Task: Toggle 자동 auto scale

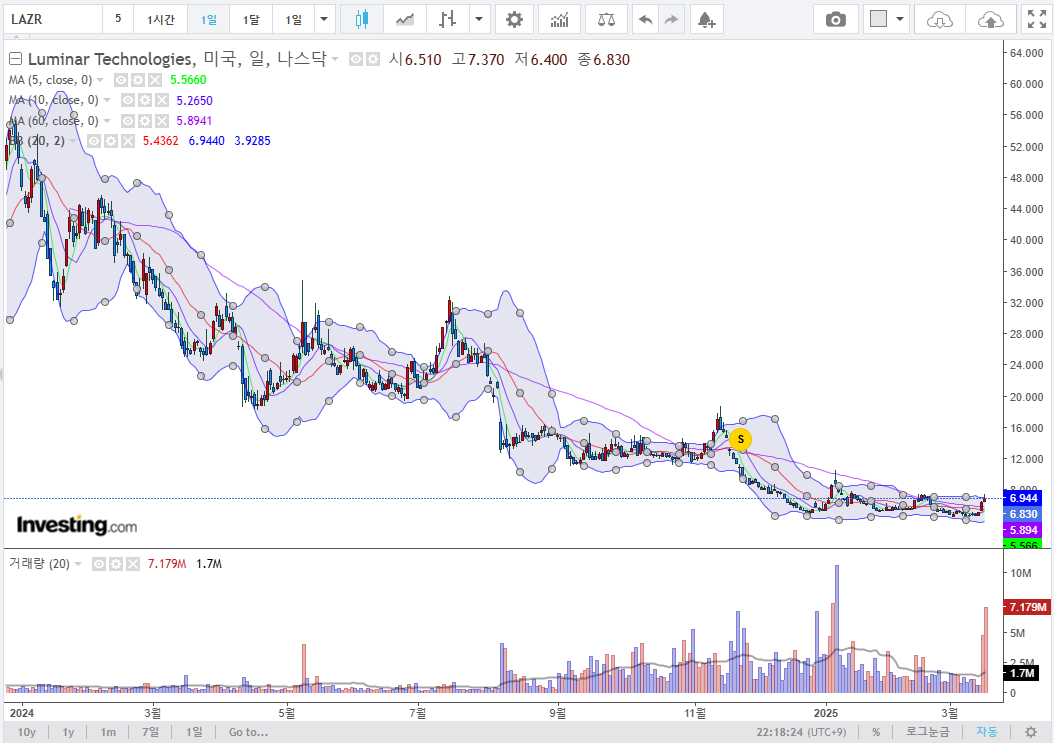Action: point(987,732)
